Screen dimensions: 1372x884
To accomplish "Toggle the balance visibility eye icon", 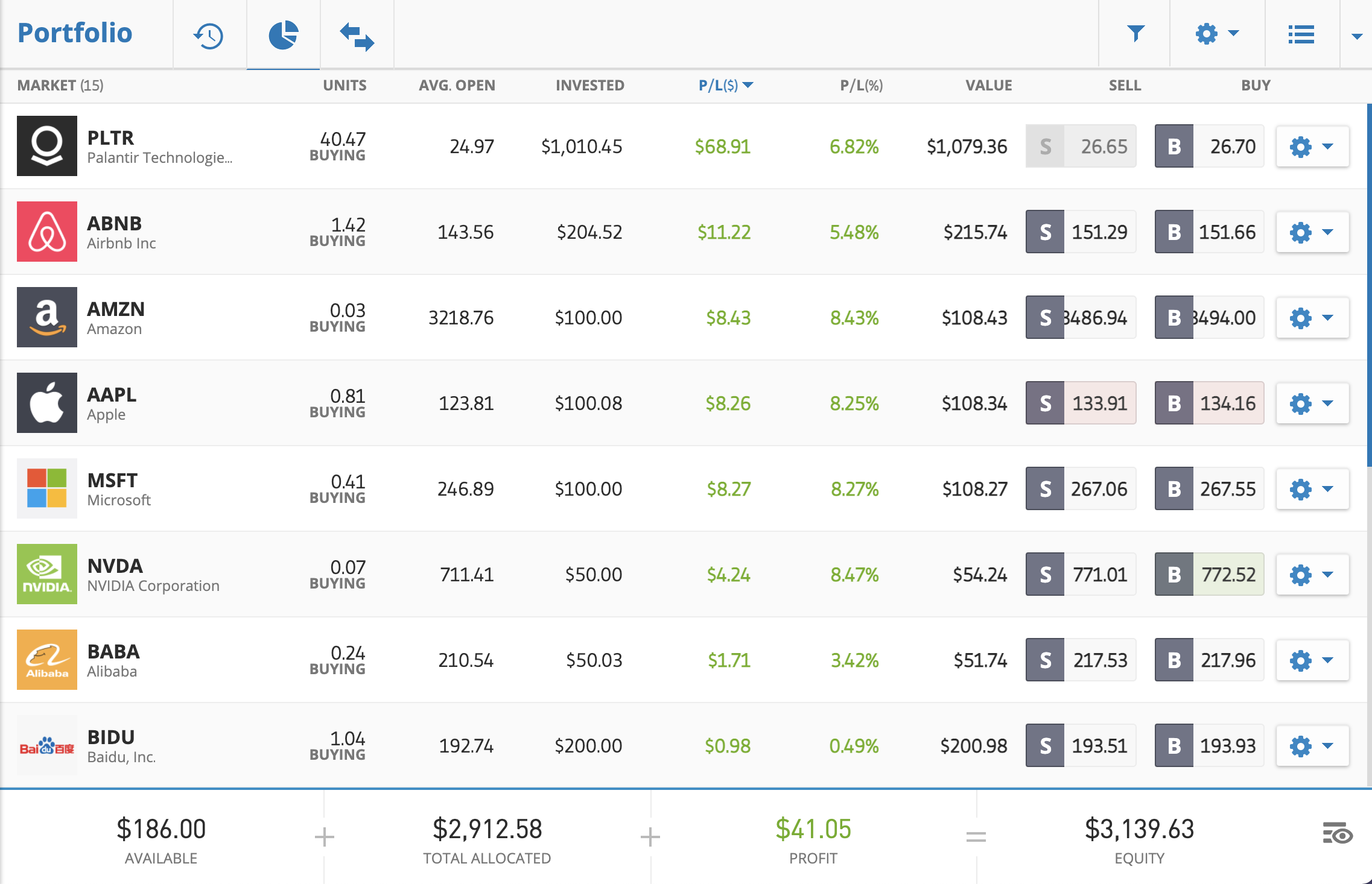I will (1338, 833).
